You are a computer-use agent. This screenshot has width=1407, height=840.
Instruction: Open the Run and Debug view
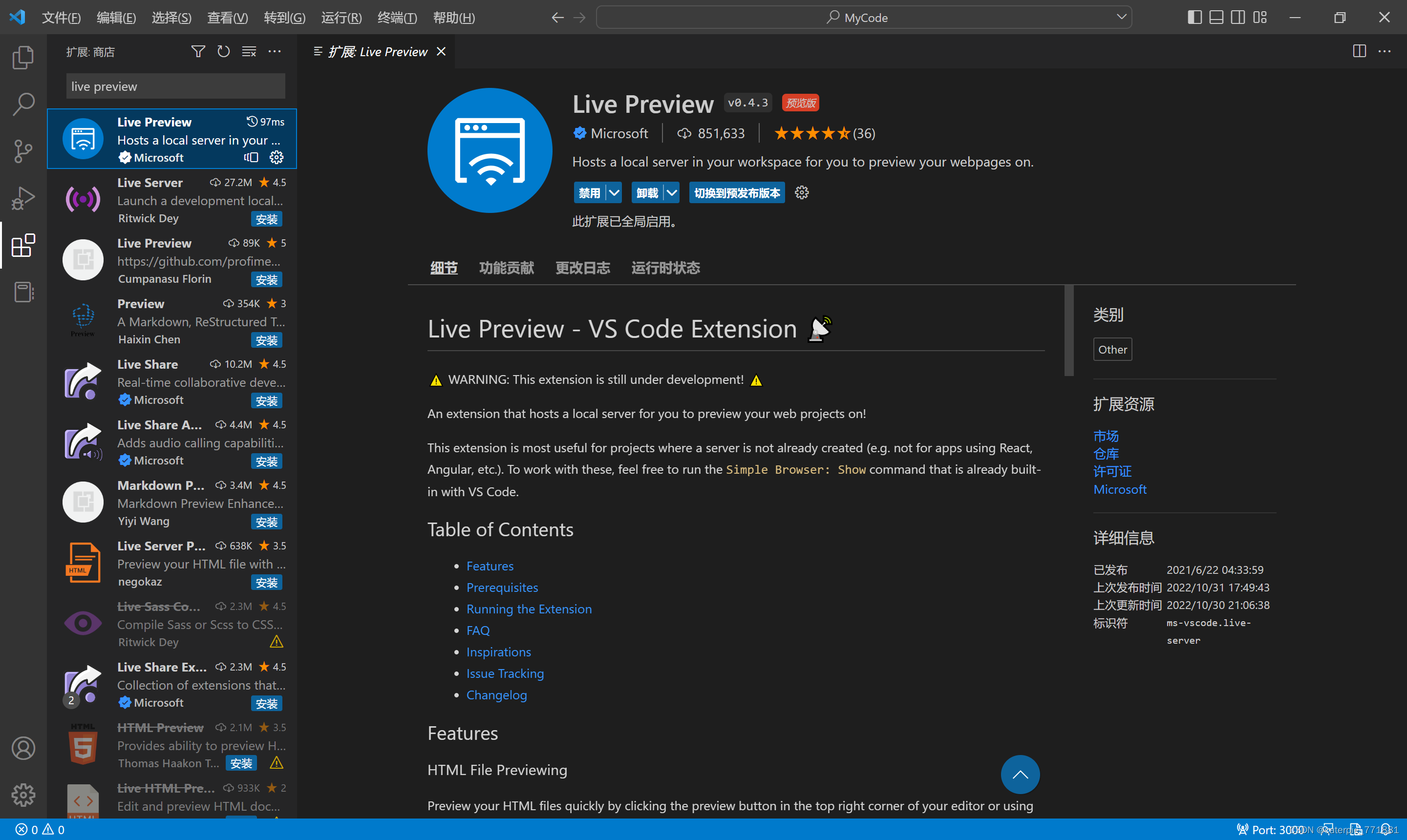pos(23,198)
